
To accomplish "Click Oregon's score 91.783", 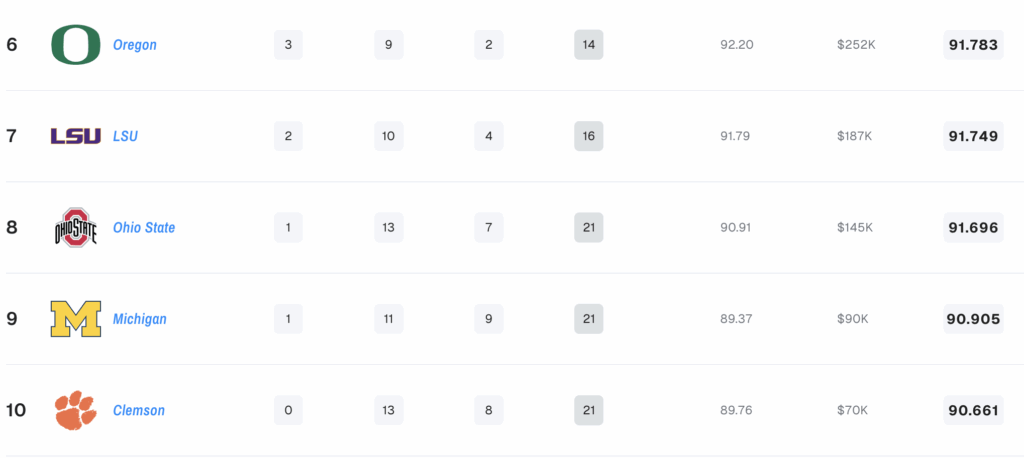I will (x=973, y=44).
